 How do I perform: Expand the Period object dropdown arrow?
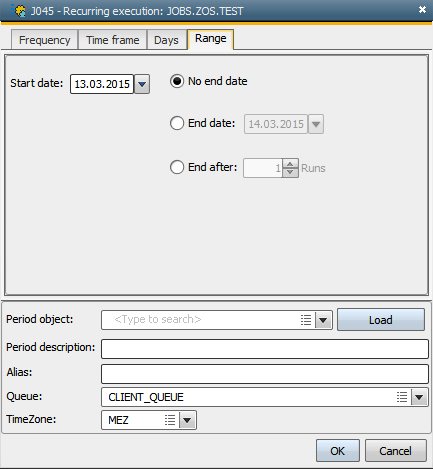[323, 320]
